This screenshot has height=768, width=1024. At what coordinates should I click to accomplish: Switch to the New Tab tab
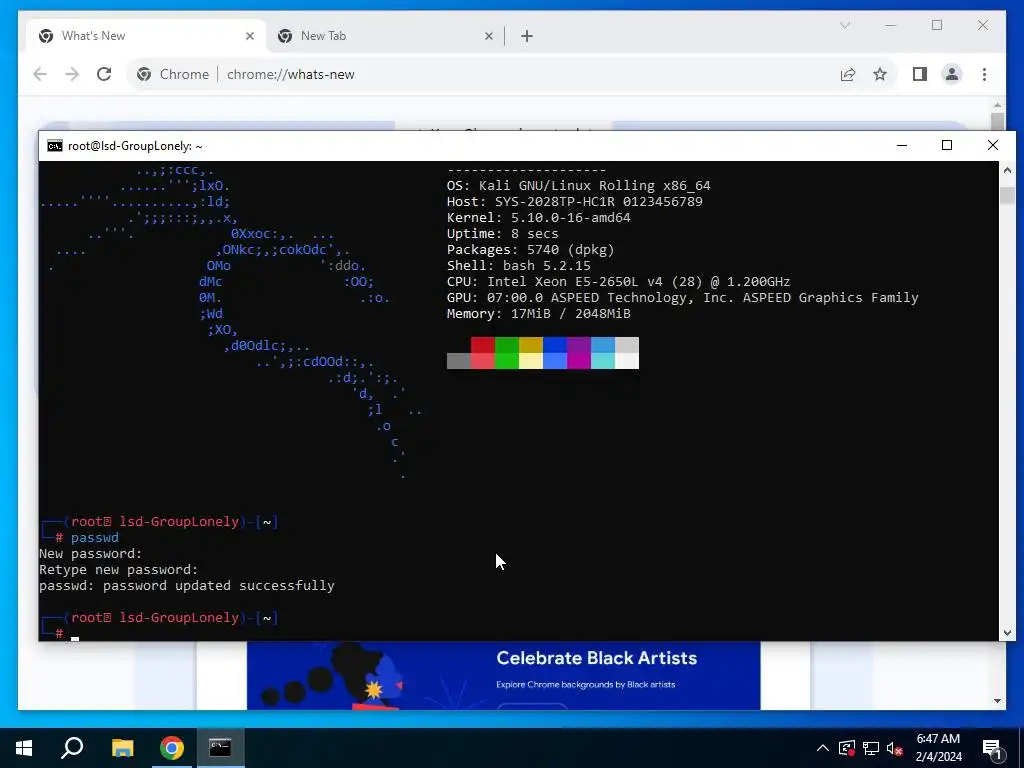(385, 36)
